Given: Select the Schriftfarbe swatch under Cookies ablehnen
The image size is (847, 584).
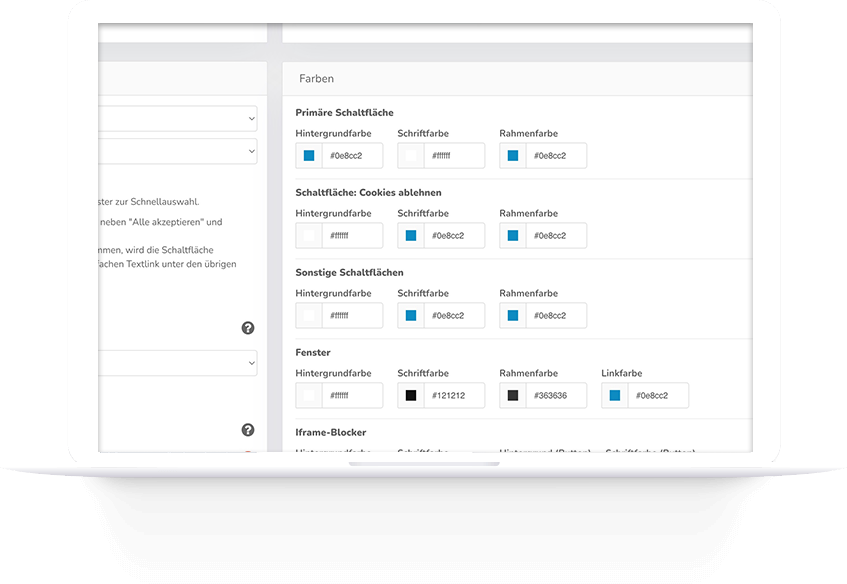Looking at the screenshot, I should 410,235.
